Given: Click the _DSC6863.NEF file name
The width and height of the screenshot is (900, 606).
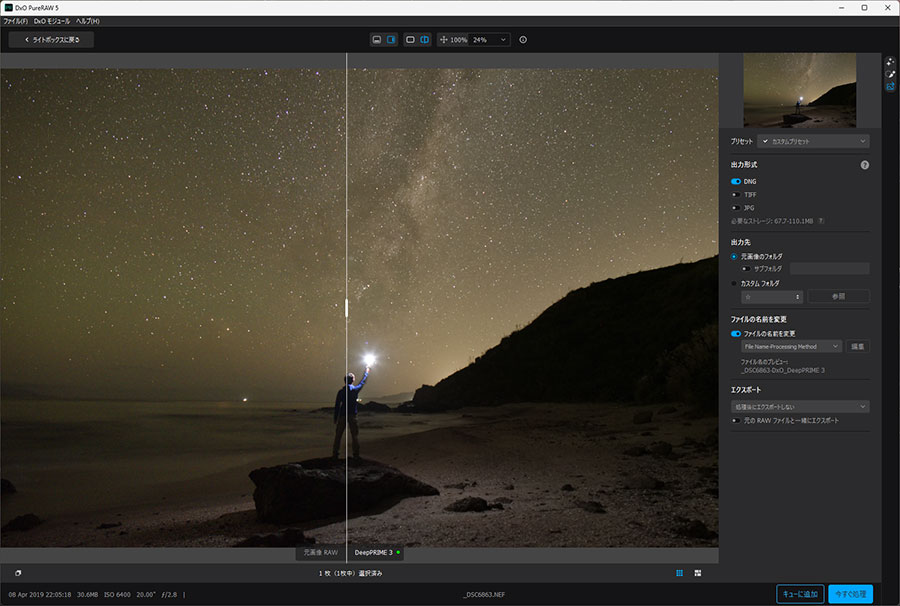Looking at the screenshot, I should [x=484, y=595].
